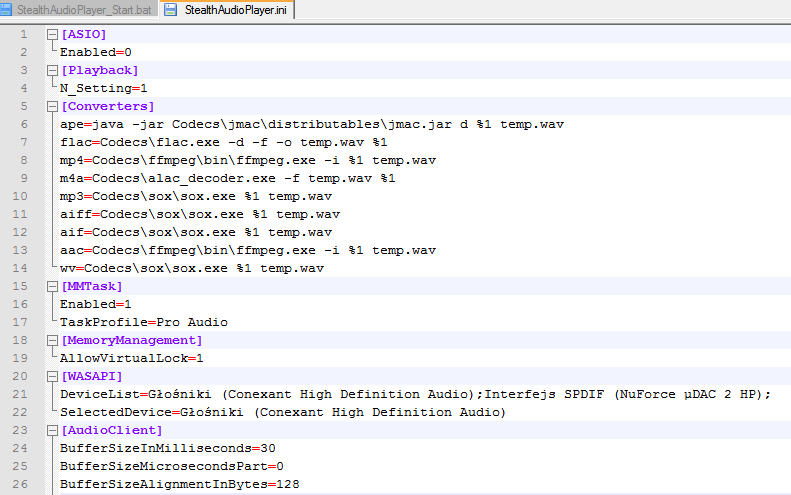Click the aiff=Codecs\sox line

point(200,214)
